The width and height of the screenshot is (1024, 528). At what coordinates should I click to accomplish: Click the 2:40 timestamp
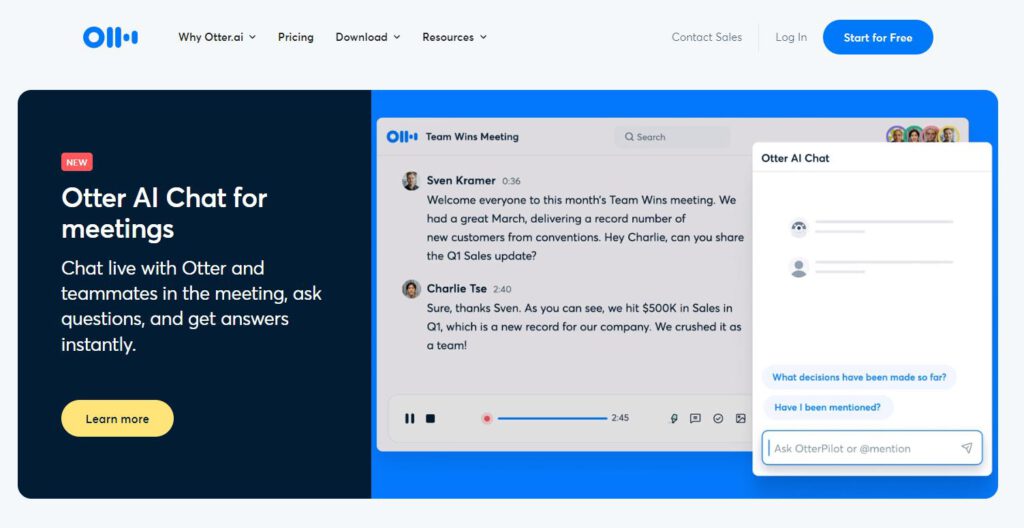click(502, 289)
